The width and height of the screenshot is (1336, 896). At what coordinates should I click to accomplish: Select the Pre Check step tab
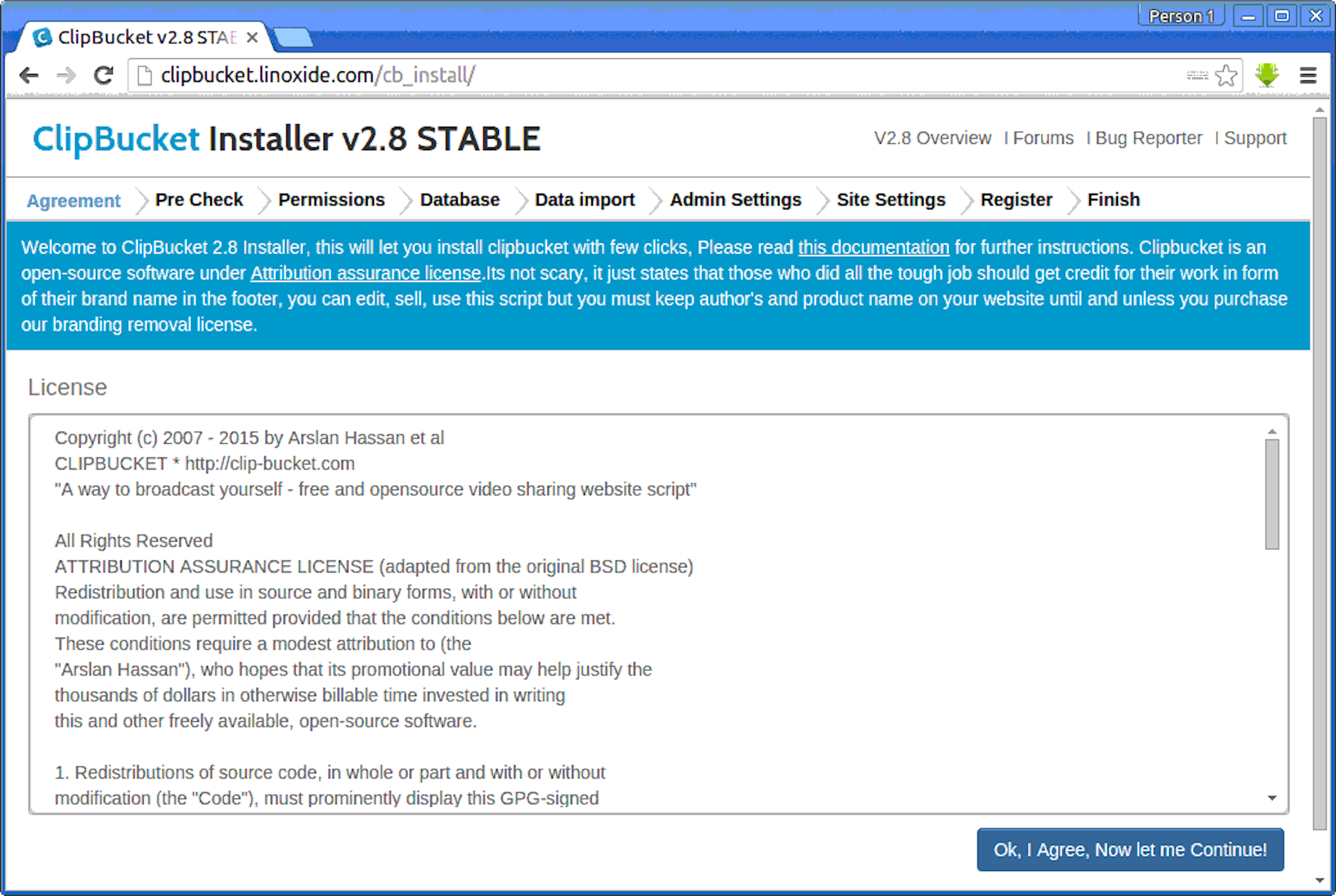point(199,200)
